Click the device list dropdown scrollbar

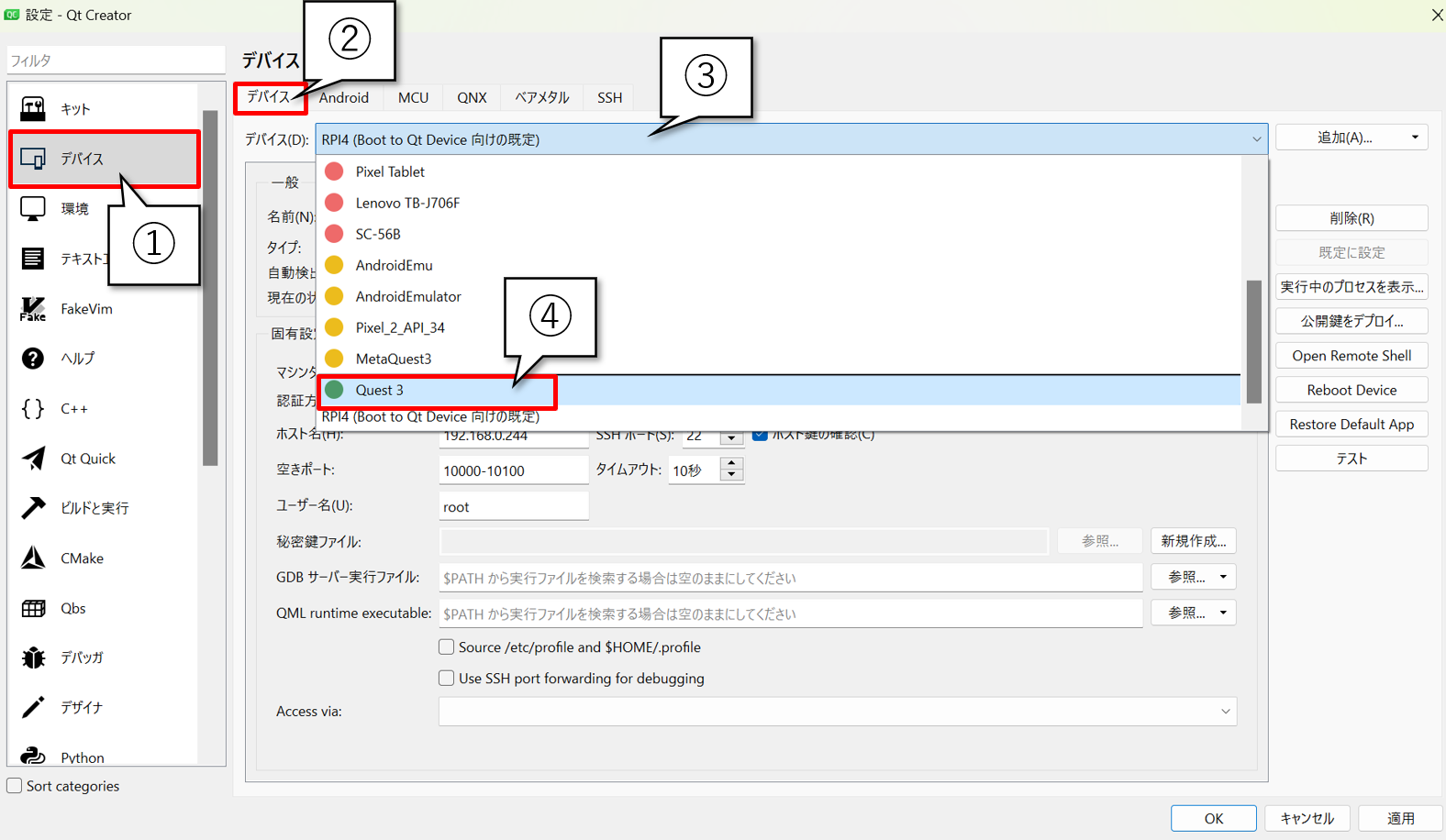(1253, 341)
